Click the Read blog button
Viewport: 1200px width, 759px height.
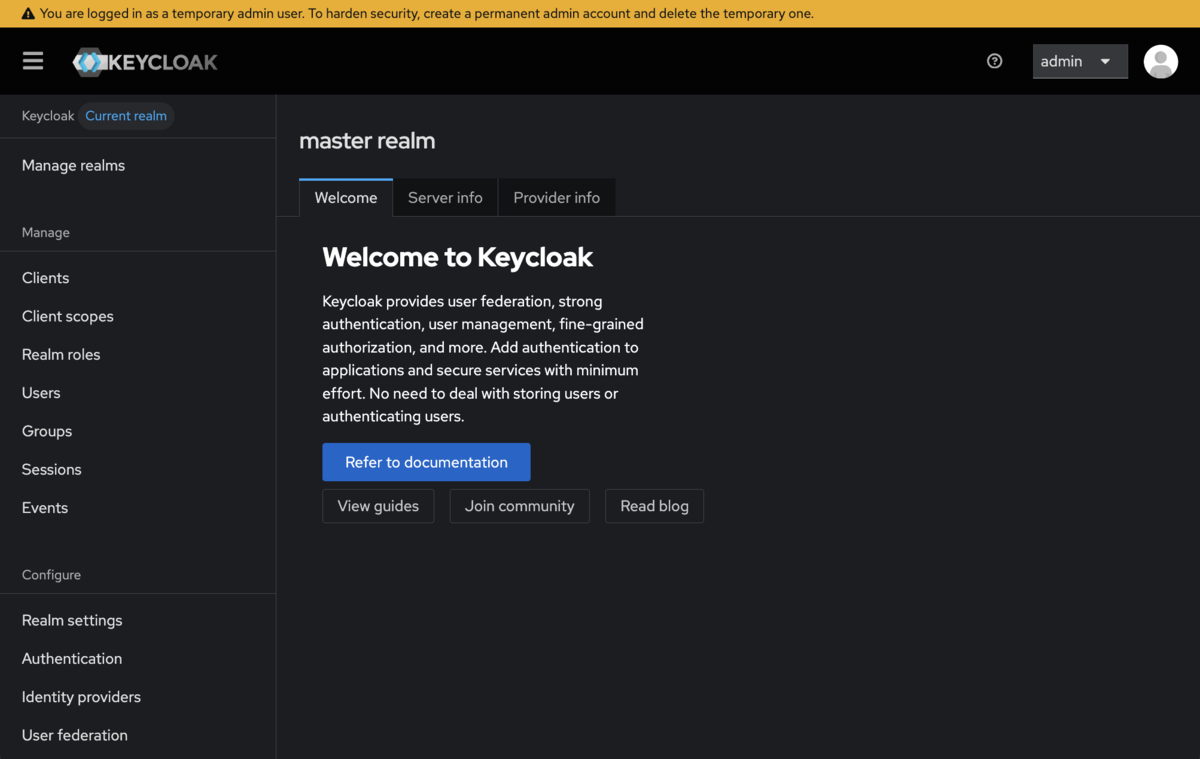click(654, 506)
